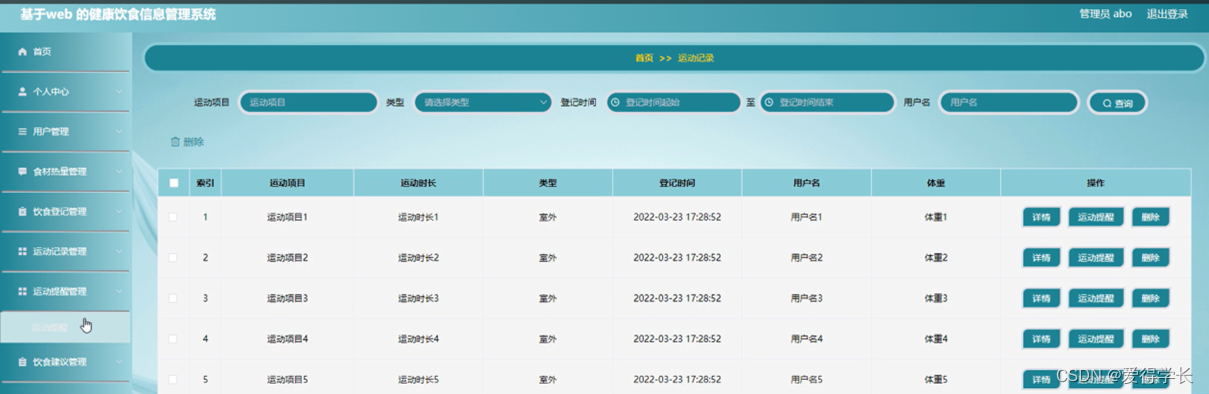Click 删除 button for row 4
This screenshot has width=1209, height=394.
pos(1150,339)
